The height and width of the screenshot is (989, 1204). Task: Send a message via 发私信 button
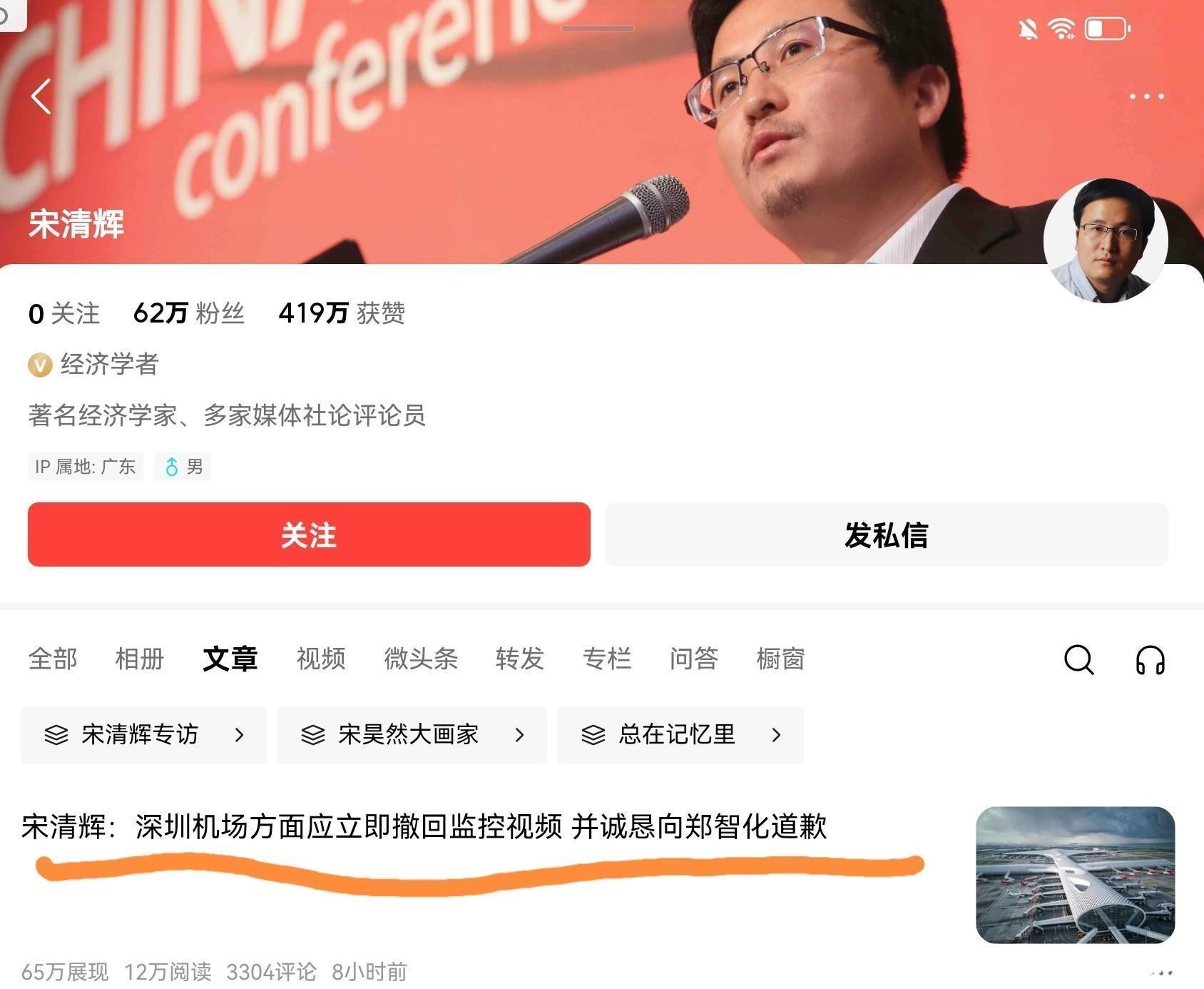[x=887, y=534]
